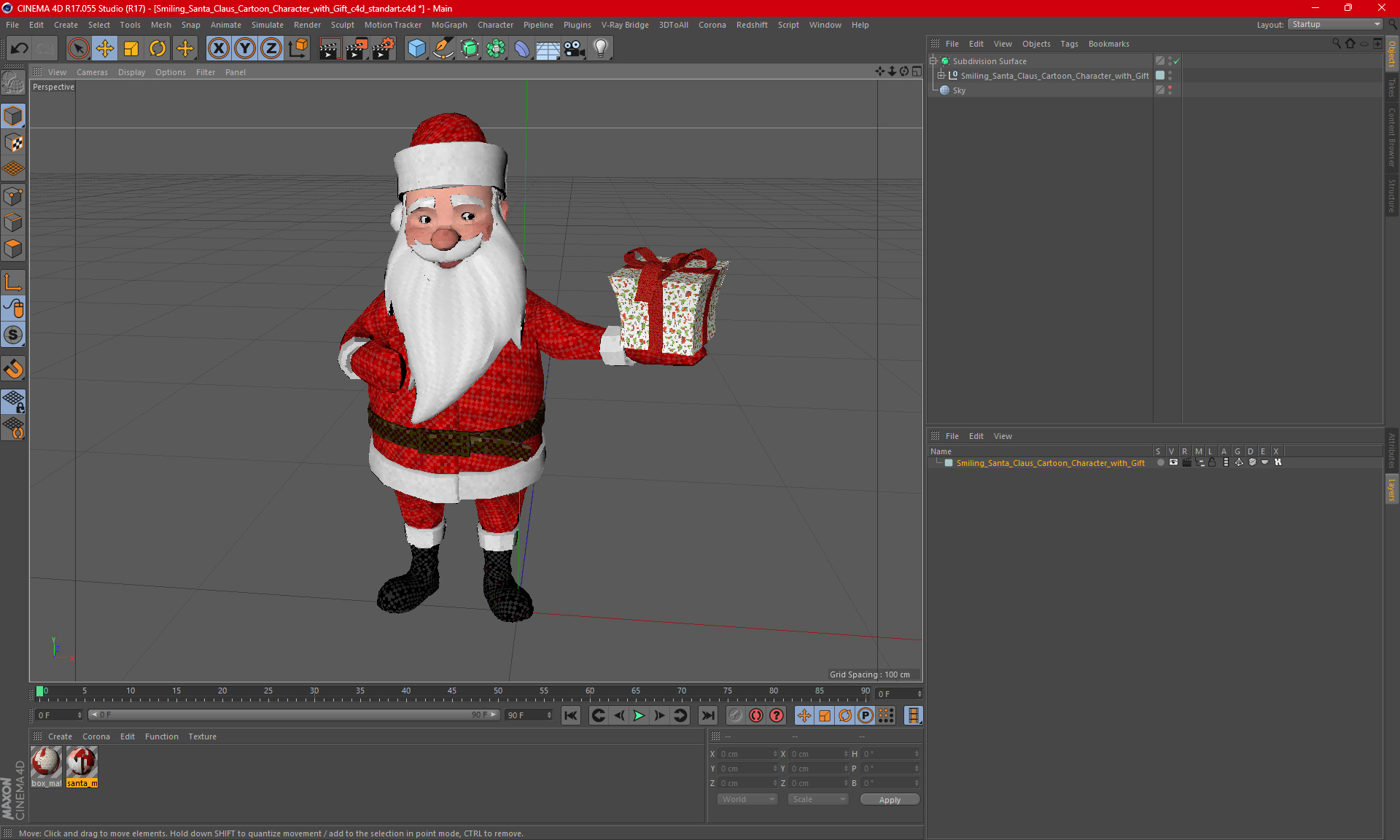Screen dimensions: 1400x840
Task: Go to start of animation
Action: [571, 715]
